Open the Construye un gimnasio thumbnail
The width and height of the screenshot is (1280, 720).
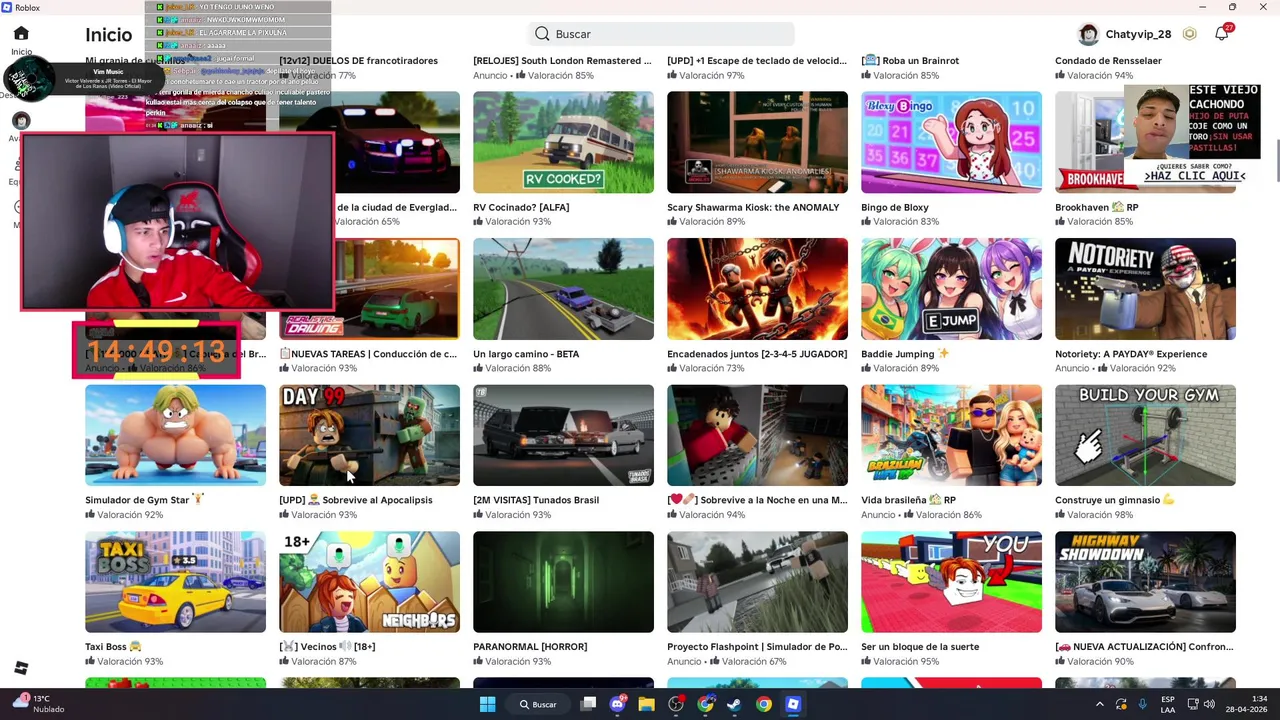tap(1145, 435)
